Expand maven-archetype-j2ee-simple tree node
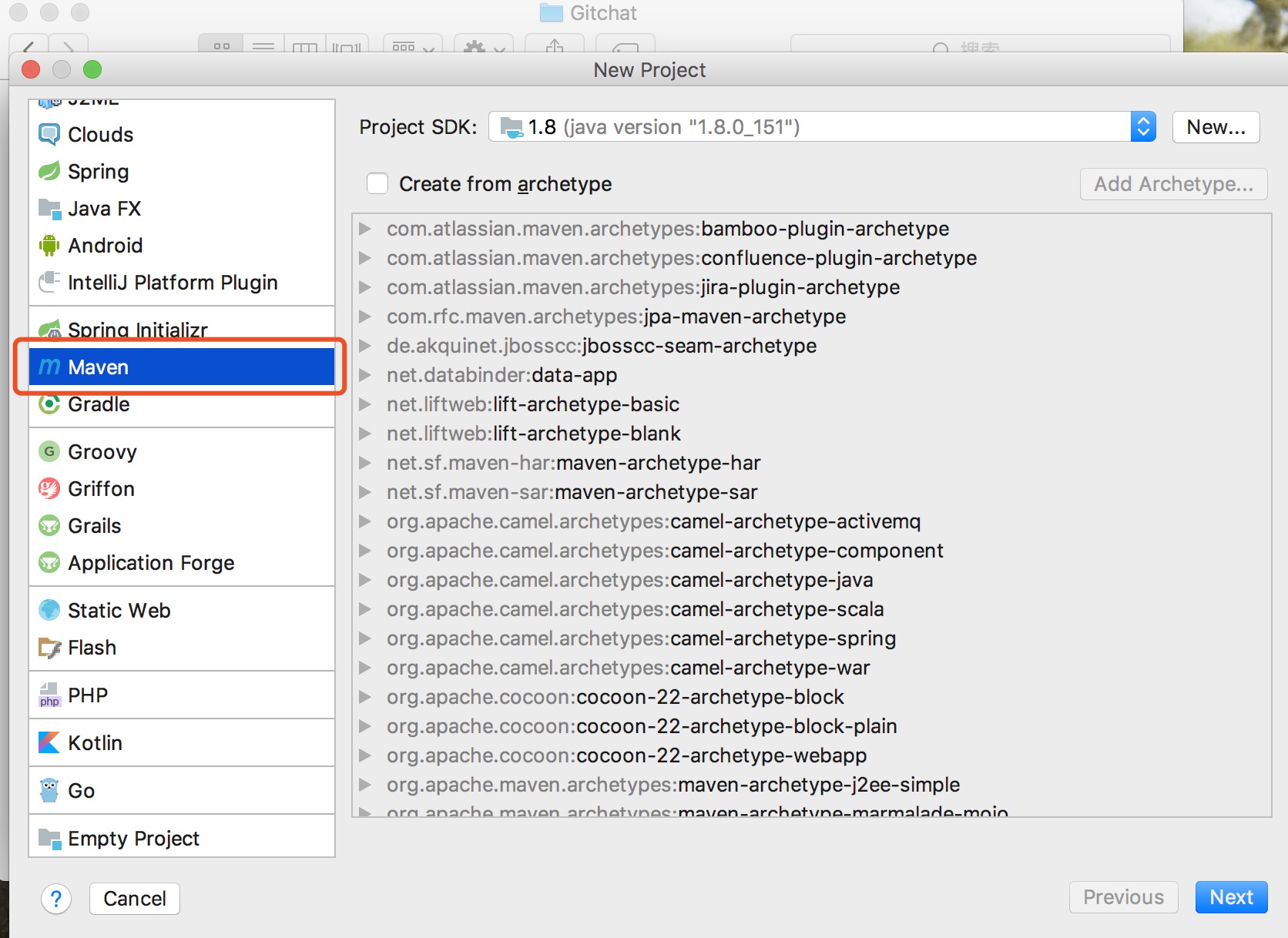 pos(366,785)
